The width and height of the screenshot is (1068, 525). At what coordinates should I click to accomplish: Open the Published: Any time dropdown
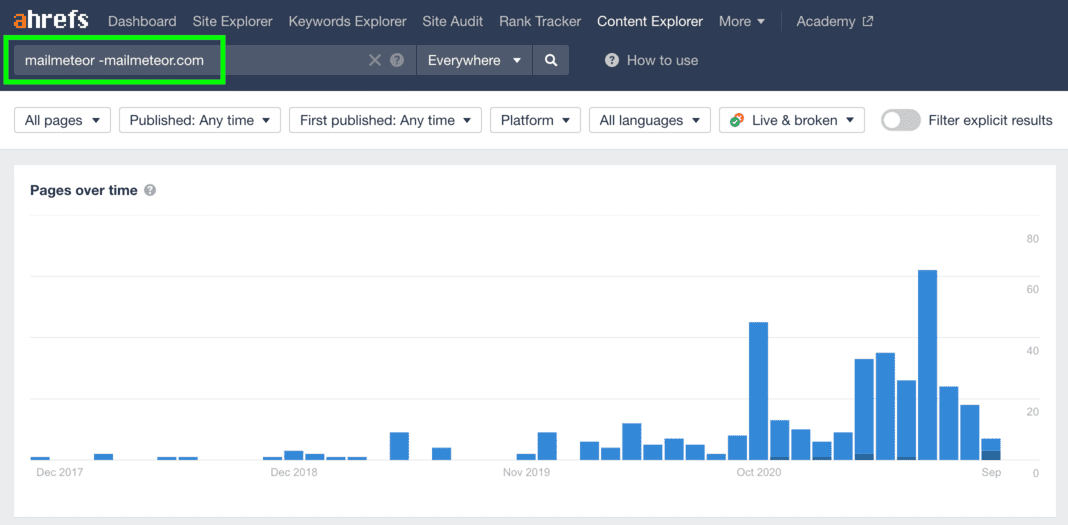pos(200,121)
